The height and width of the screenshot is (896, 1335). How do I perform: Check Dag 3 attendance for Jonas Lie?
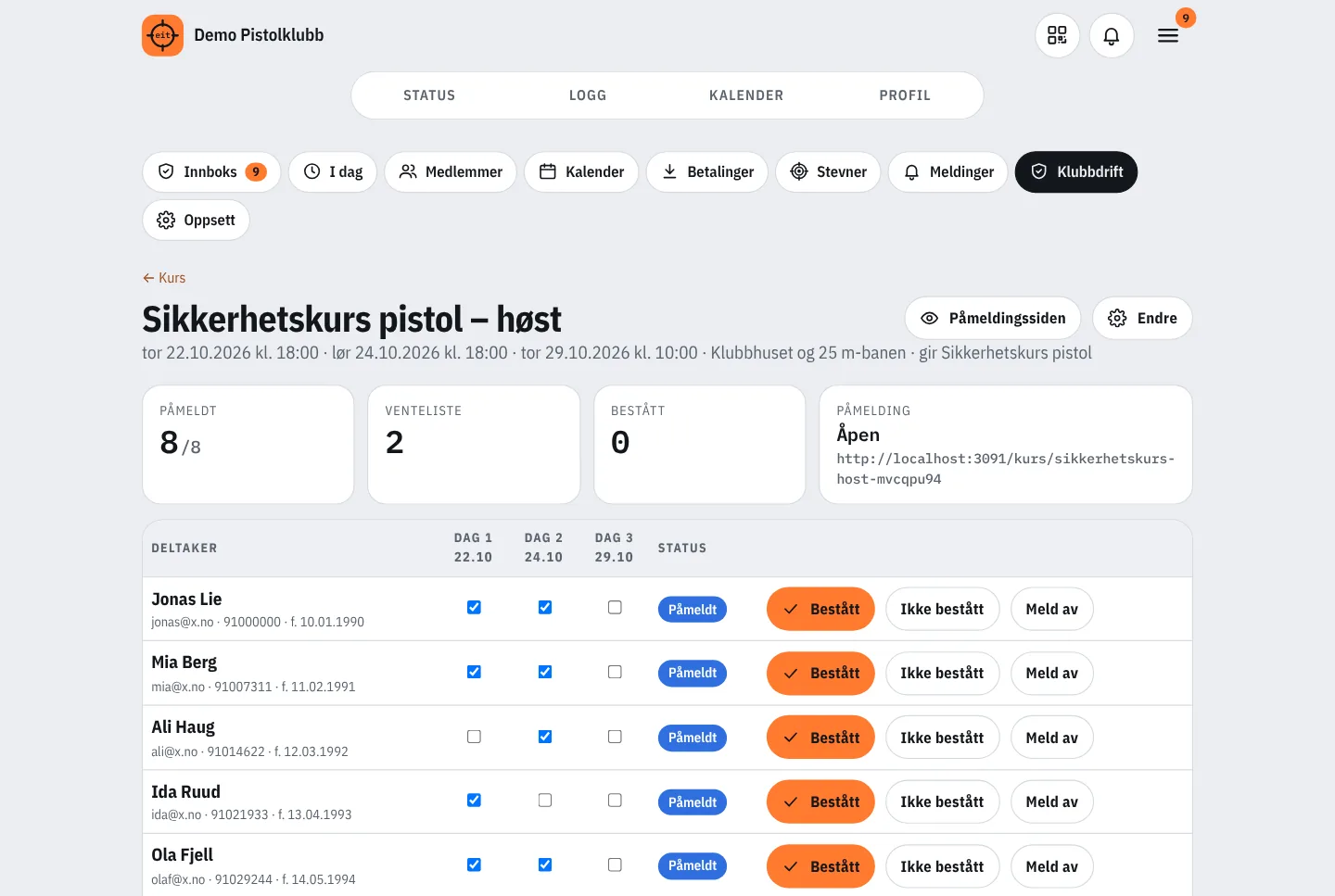tap(615, 608)
